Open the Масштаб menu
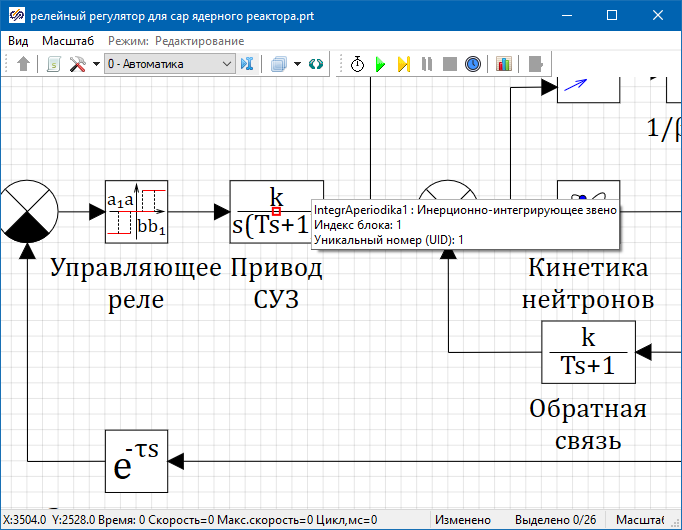This screenshot has width=682, height=530. 68,41
